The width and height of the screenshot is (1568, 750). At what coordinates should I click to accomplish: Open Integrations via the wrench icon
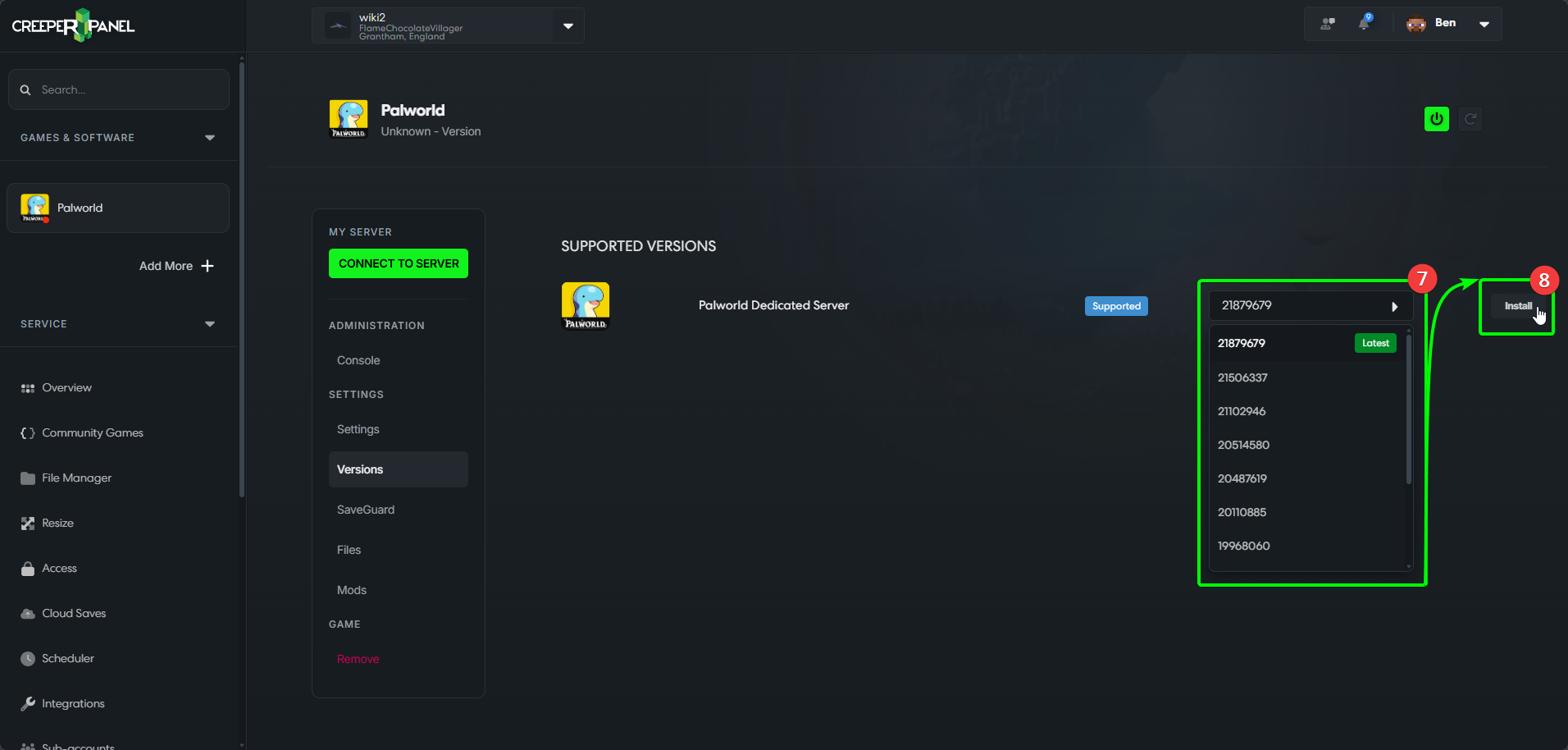click(x=27, y=703)
